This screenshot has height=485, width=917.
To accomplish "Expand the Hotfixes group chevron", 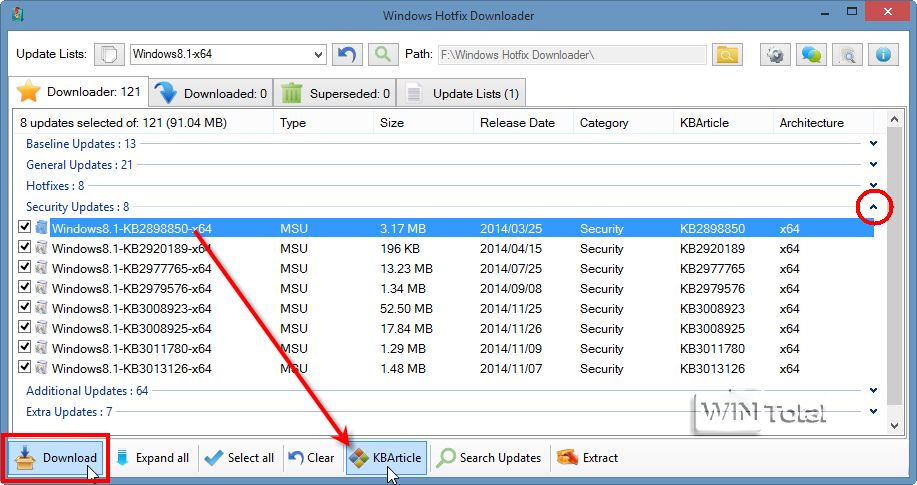I will [873, 185].
